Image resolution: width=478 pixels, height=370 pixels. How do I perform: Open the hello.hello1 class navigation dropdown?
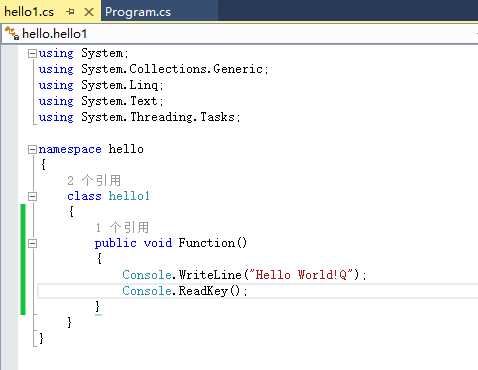[239, 34]
